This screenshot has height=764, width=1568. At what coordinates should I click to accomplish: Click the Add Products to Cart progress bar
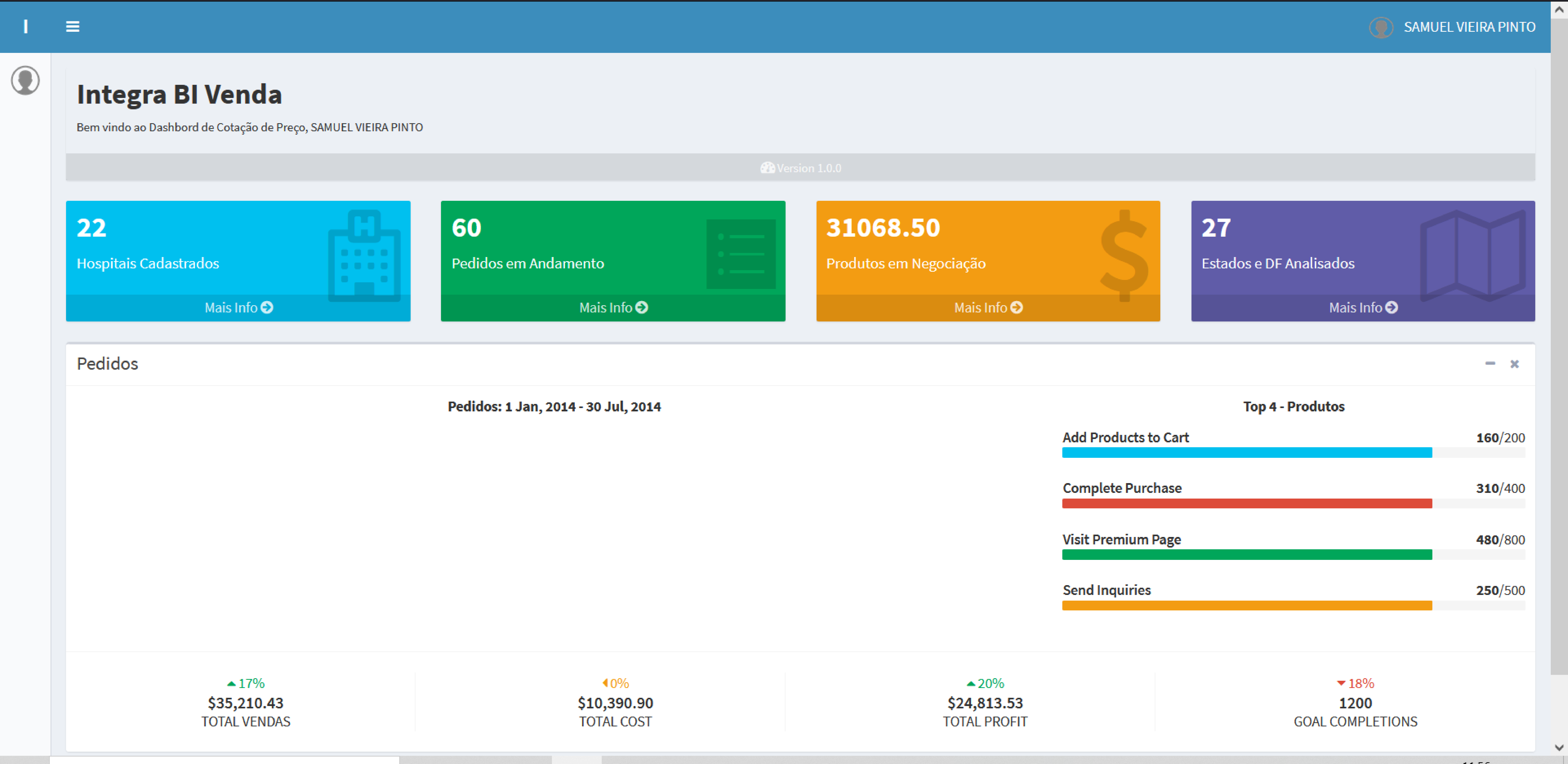pyautogui.click(x=1293, y=453)
